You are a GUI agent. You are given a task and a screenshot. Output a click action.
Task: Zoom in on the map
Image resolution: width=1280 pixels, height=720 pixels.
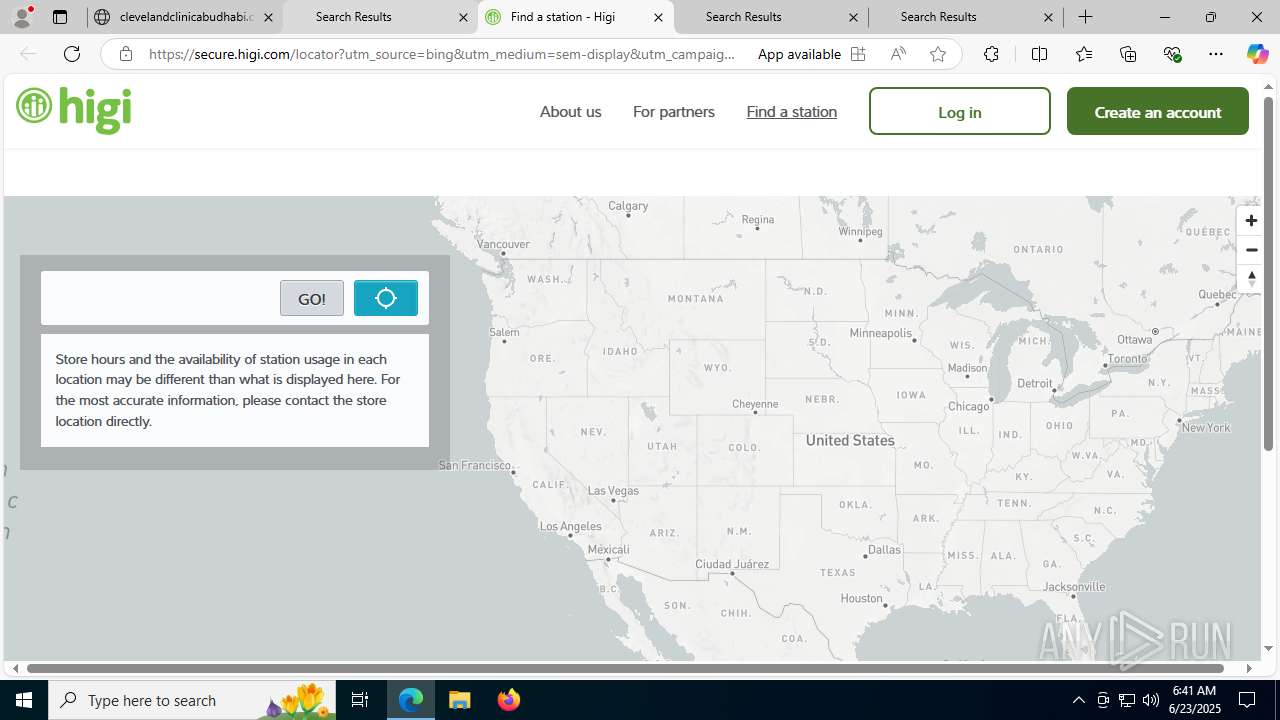1251,221
